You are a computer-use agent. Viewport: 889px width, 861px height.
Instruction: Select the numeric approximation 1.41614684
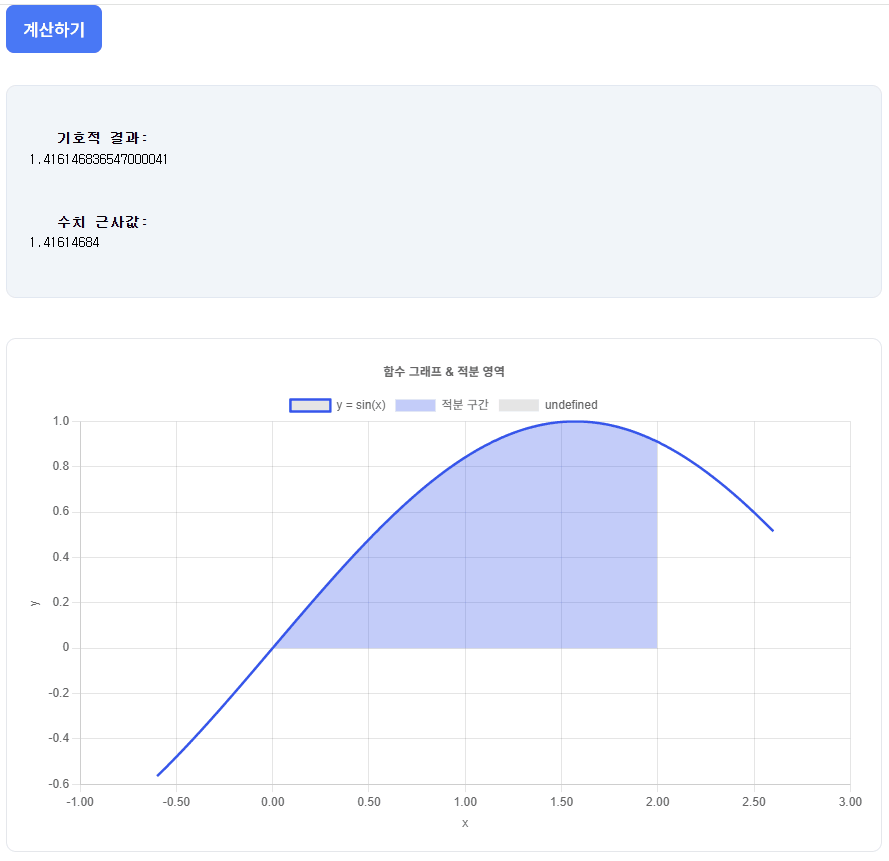click(x=64, y=242)
